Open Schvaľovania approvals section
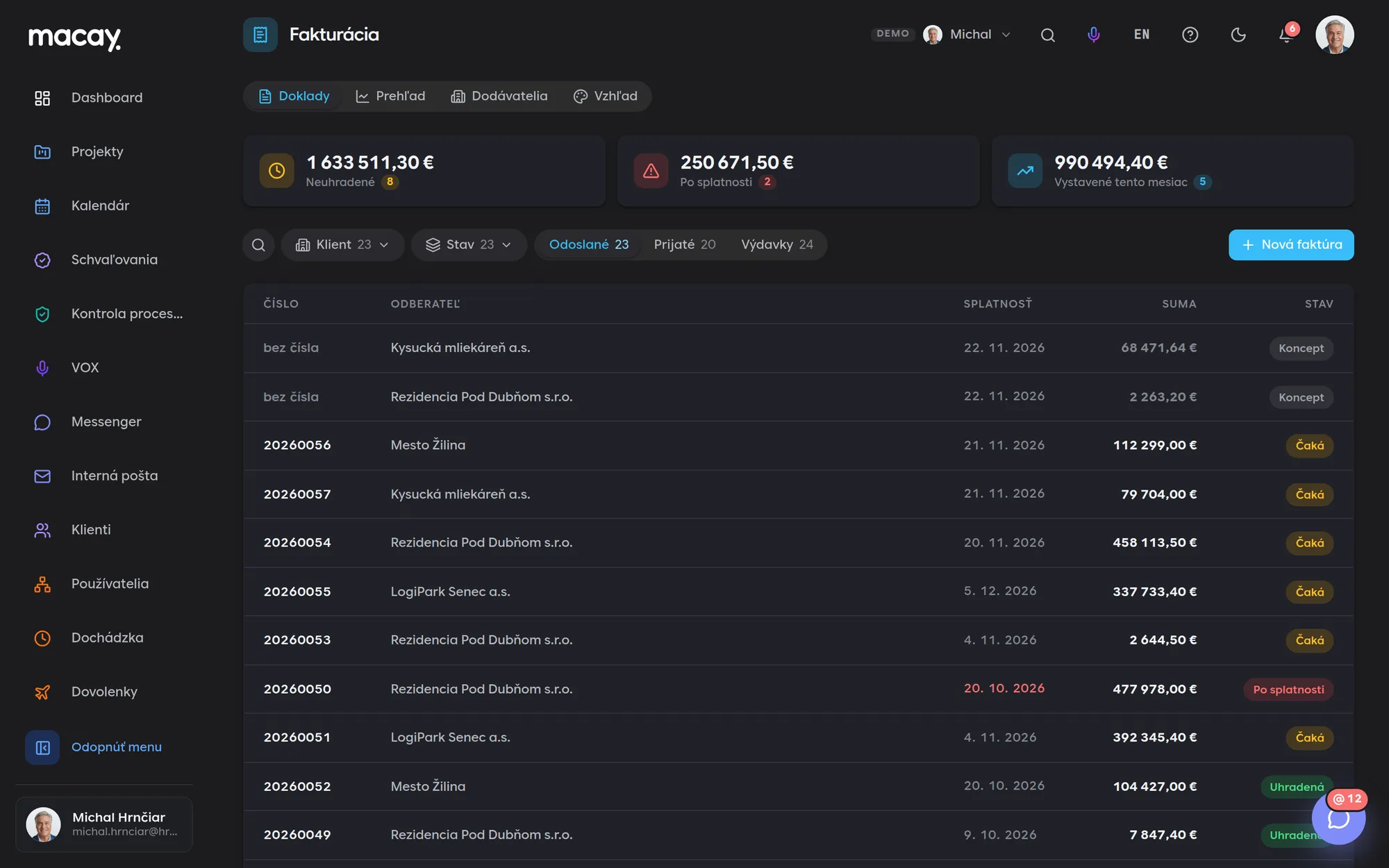The width and height of the screenshot is (1389, 868). (x=106, y=260)
